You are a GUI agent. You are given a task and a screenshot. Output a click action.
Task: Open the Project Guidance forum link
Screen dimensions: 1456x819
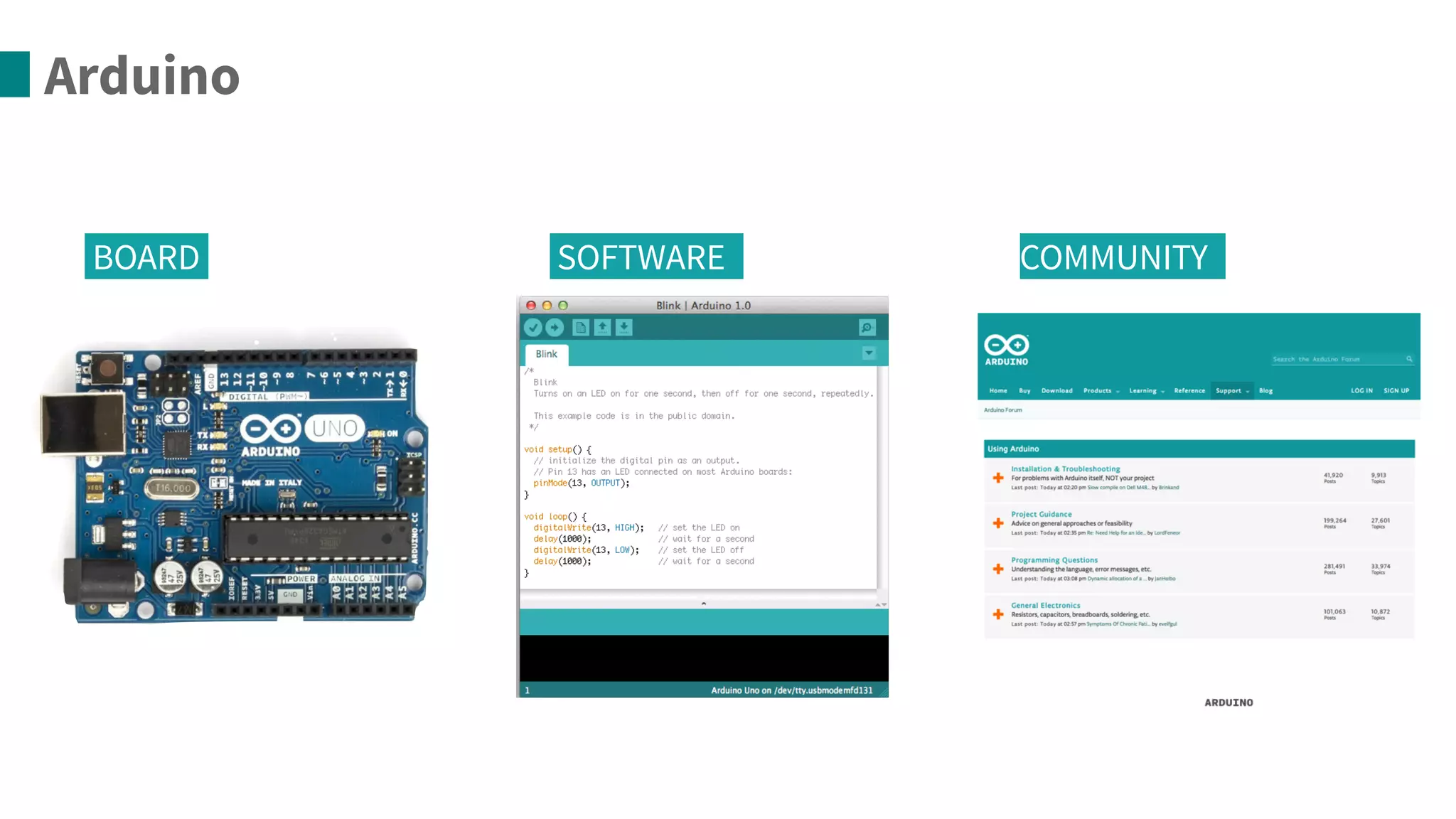(x=1041, y=514)
